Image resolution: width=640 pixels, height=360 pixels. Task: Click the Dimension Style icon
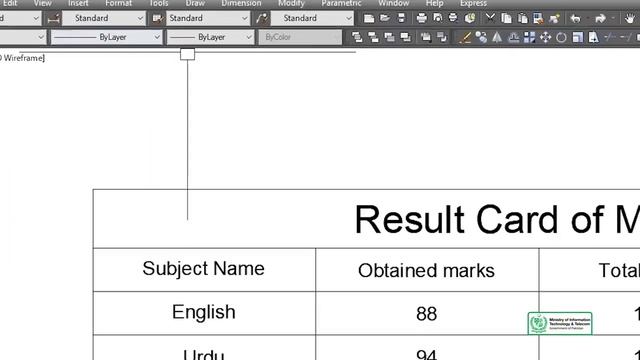(x=53, y=18)
